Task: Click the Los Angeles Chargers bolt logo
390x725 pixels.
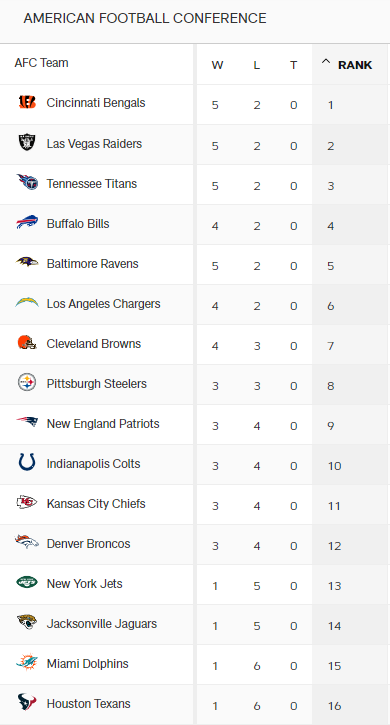Action: 27,302
